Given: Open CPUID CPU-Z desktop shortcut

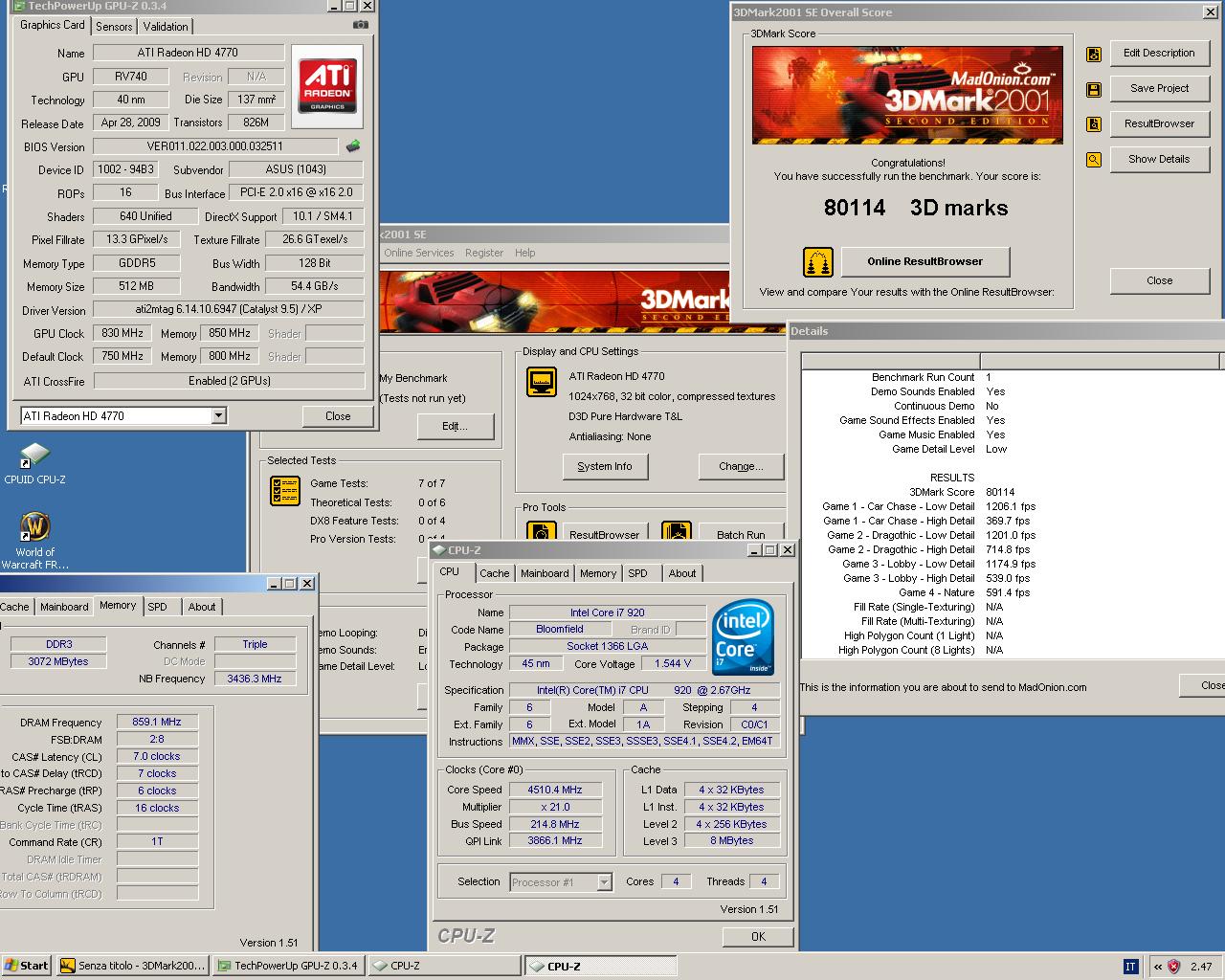Looking at the screenshot, I should [x=34, y=463].
